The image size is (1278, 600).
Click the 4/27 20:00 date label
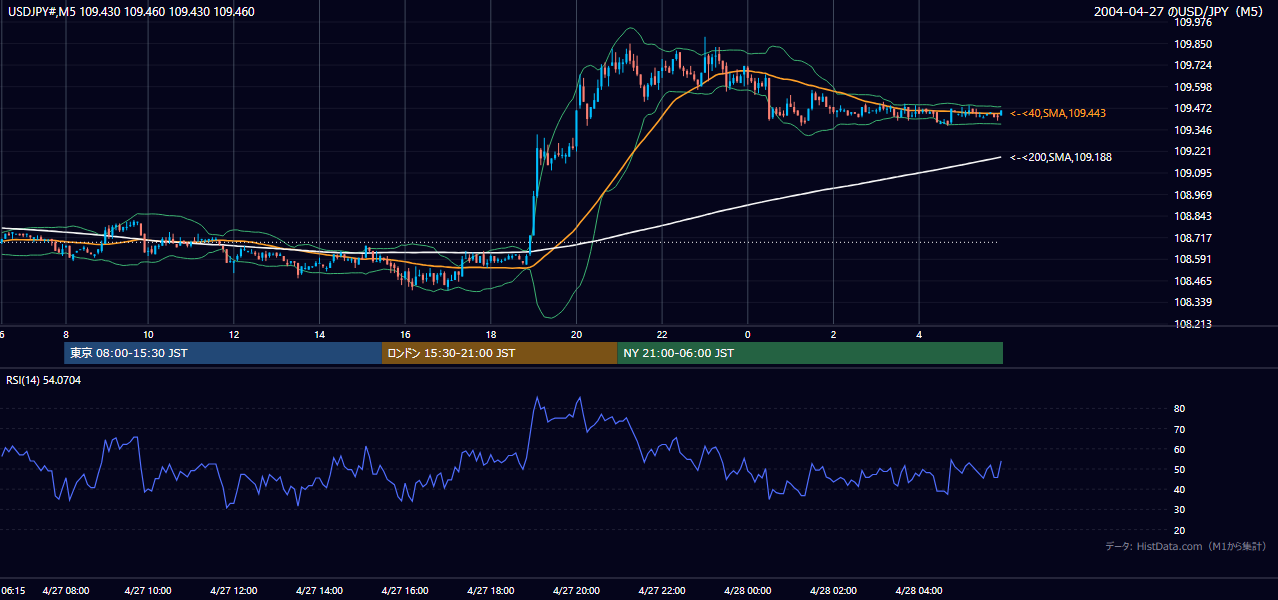tap(575, 590)
